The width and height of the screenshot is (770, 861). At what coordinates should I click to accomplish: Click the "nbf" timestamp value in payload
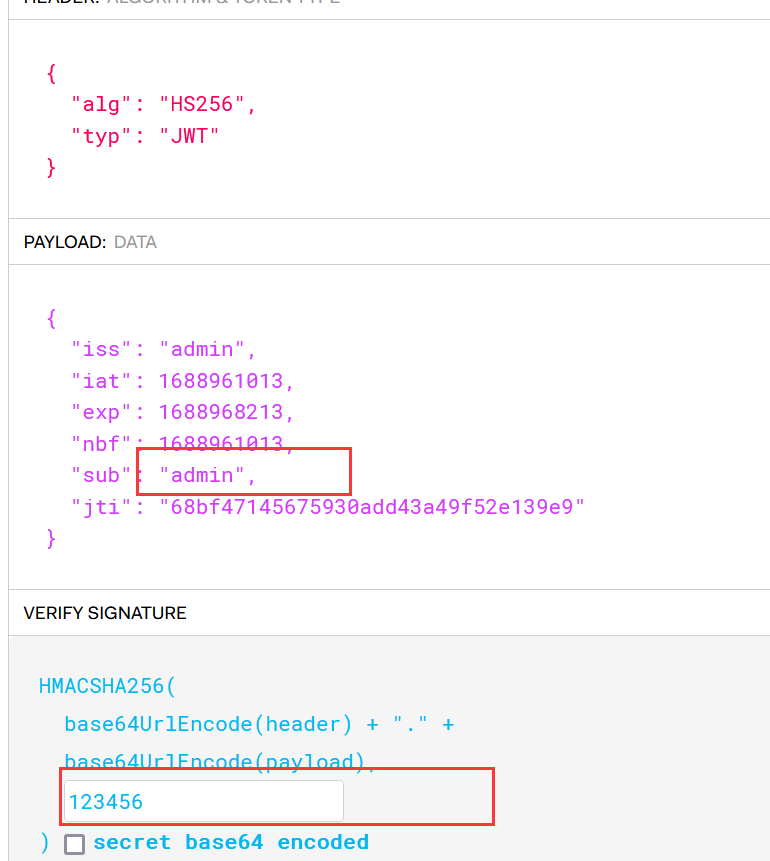(x=226, y=444)
